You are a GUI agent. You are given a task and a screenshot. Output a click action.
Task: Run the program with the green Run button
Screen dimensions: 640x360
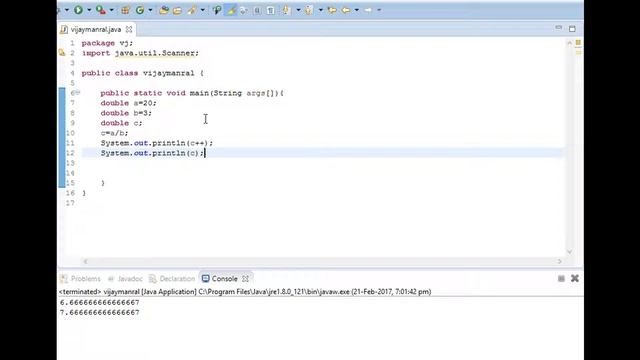tap(78, 10)
